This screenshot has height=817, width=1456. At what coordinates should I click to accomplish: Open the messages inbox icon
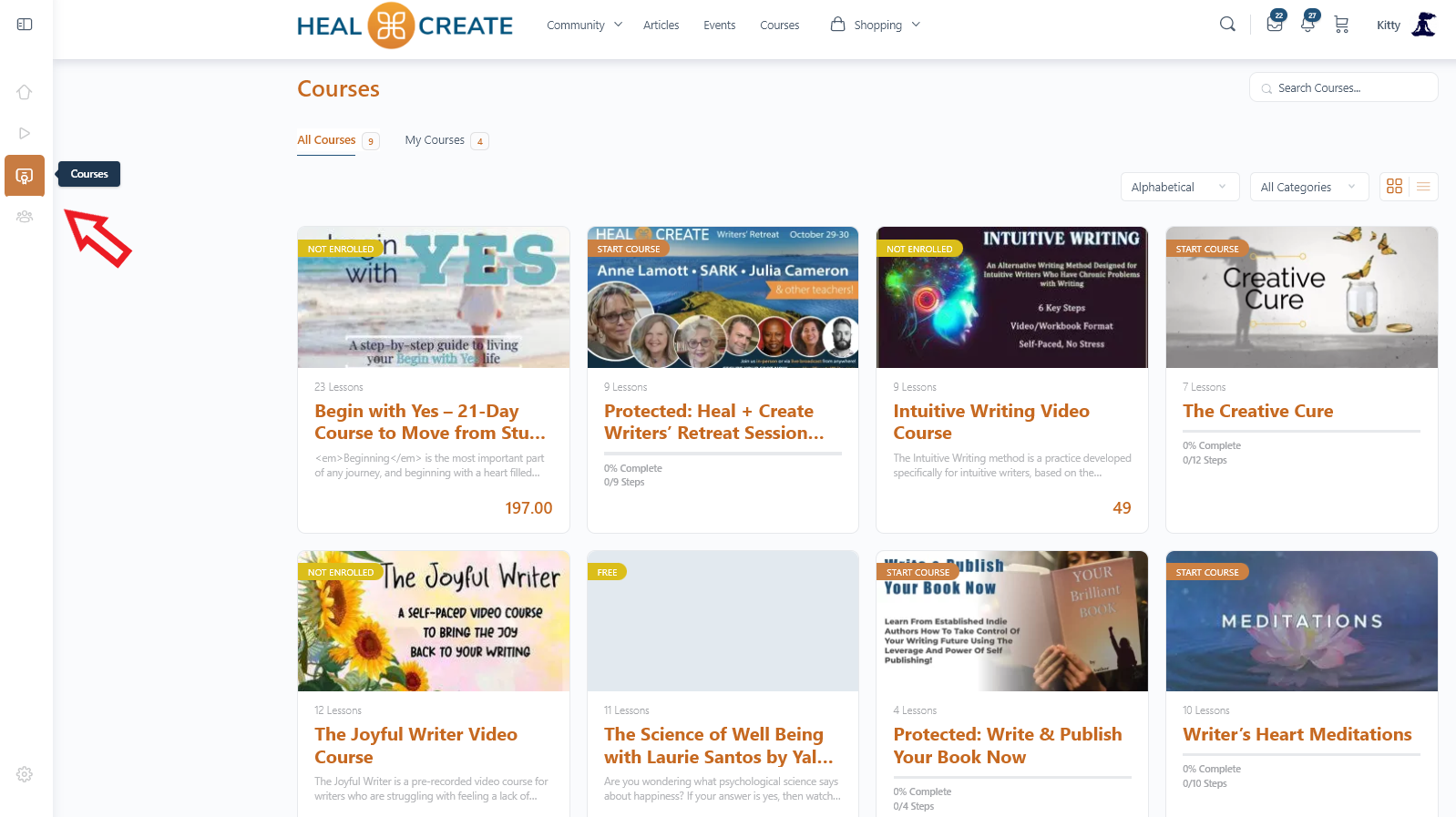[1275, 25]
